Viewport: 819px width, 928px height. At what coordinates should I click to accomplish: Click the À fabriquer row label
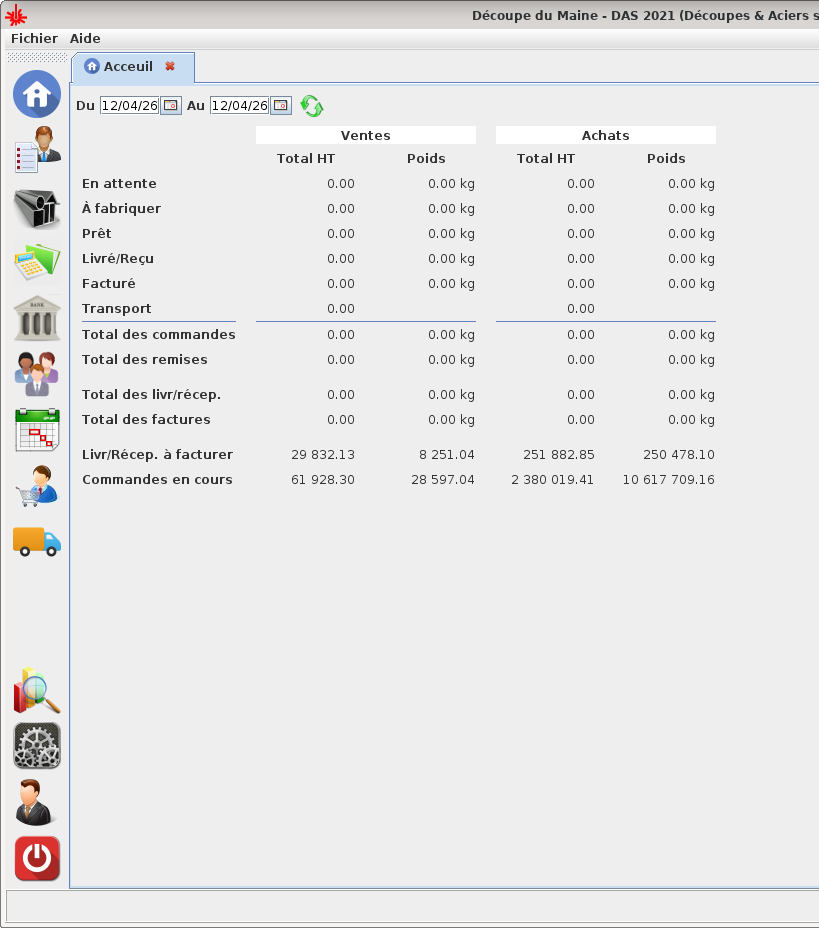point(121,208)
